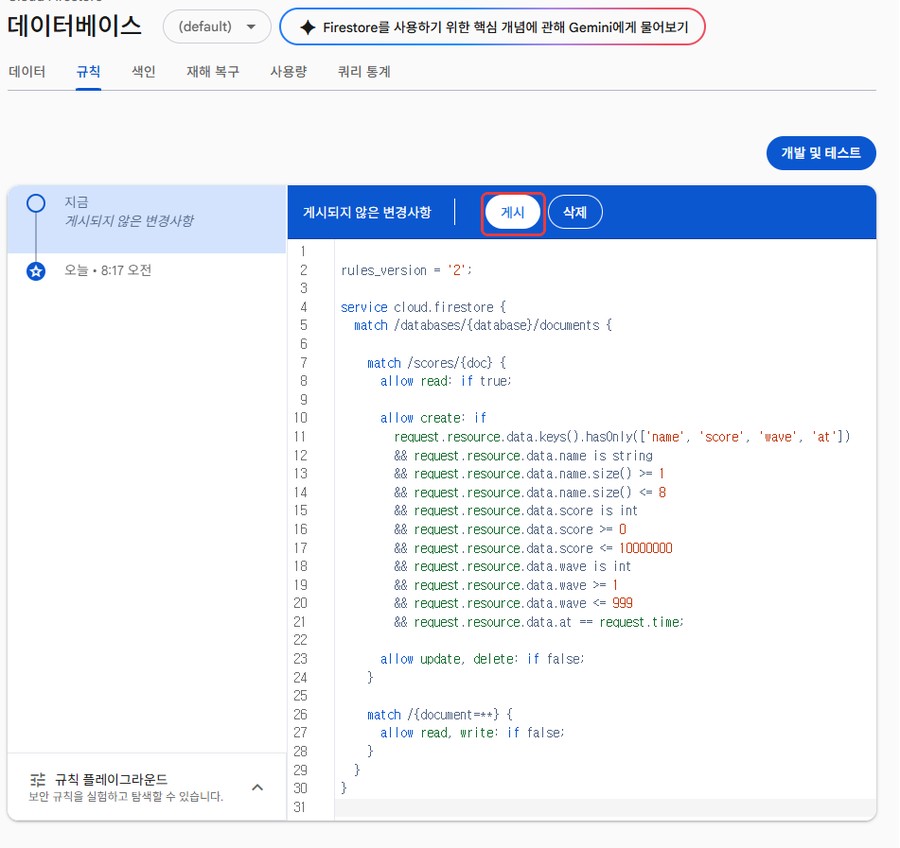Click line number 11 in the gutter

[300, 437]
